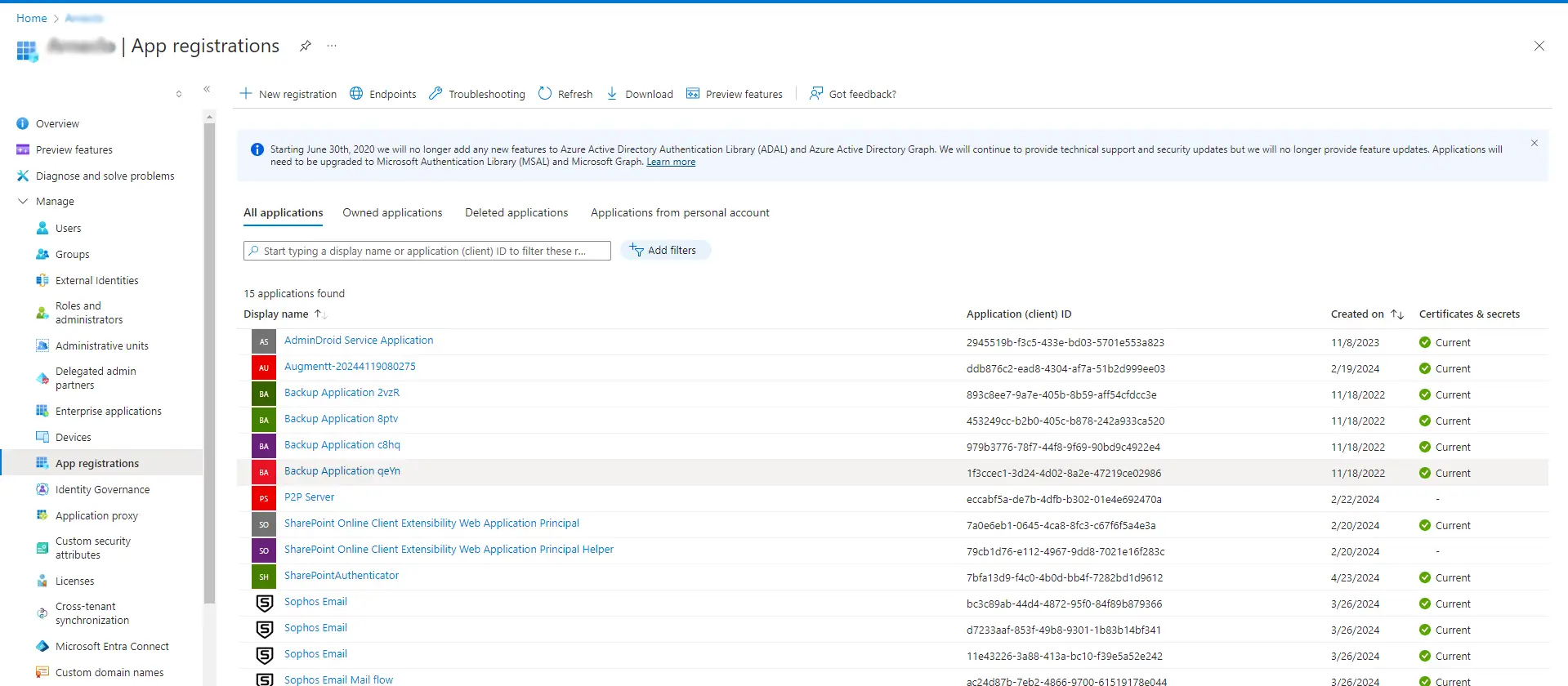Click the Preview features toolbar icon
This screenshot has height=686, width=1568.
click(693, 94)
